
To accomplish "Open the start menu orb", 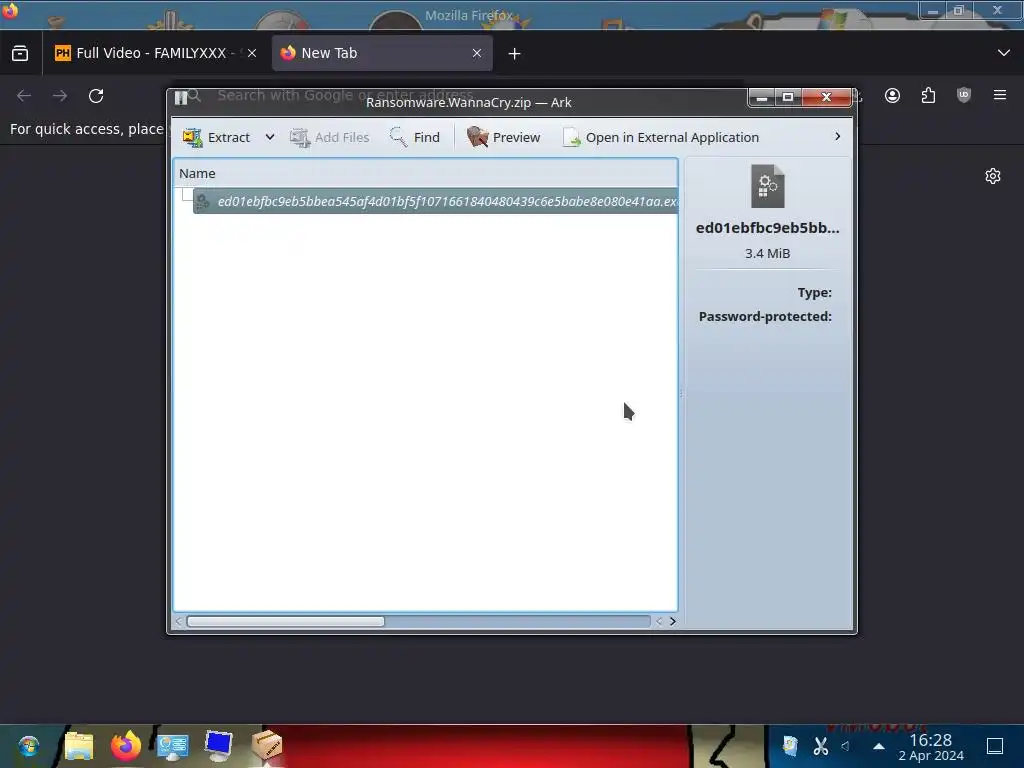I will coord(29,746).
